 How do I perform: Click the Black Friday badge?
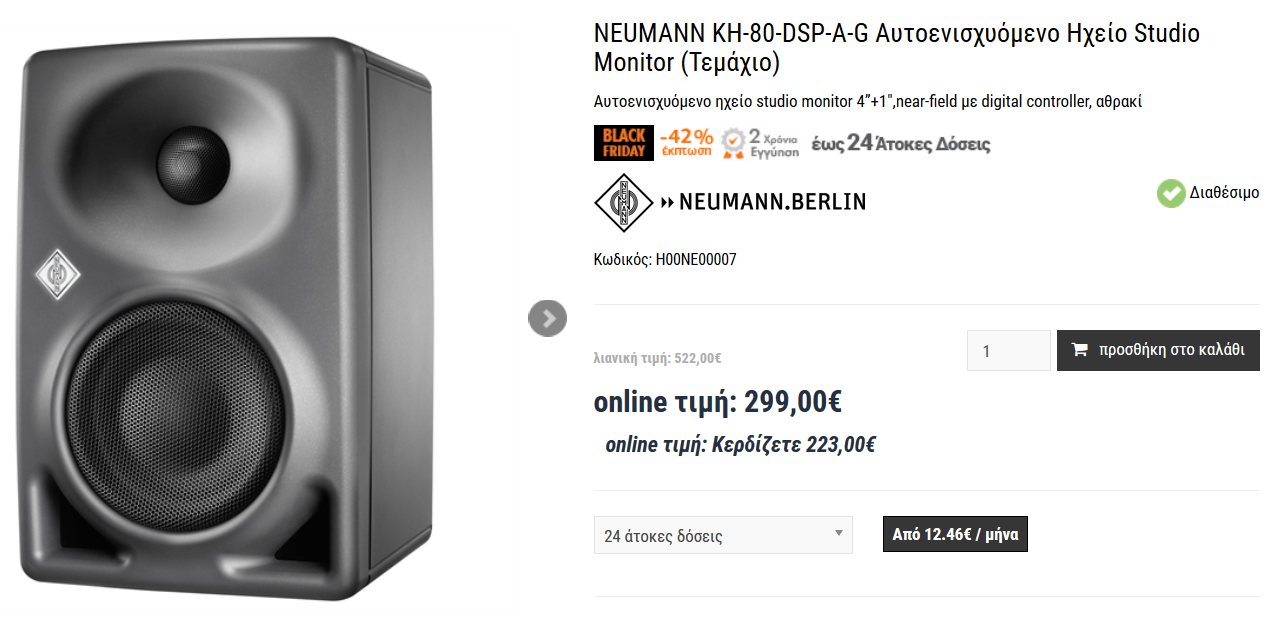coord(623,143)
